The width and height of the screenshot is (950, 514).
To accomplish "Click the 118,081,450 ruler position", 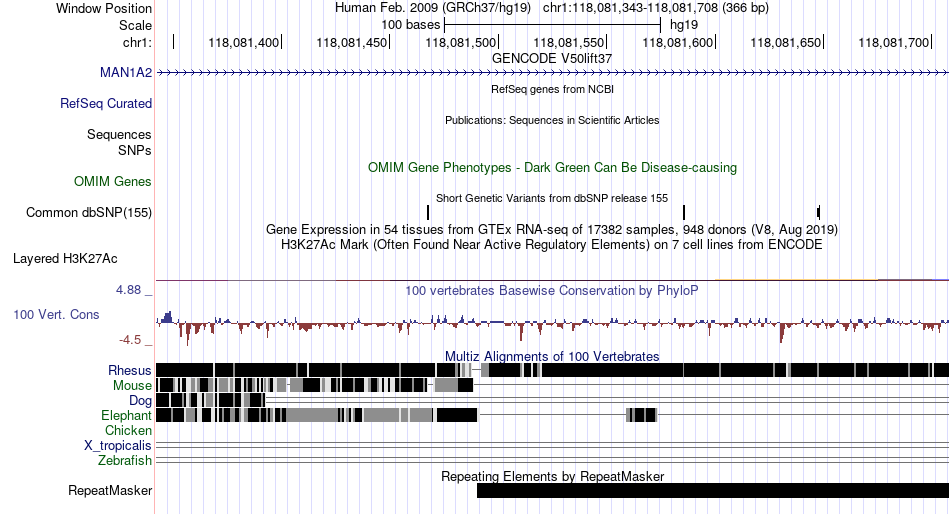I will click(x=352, y=42).
